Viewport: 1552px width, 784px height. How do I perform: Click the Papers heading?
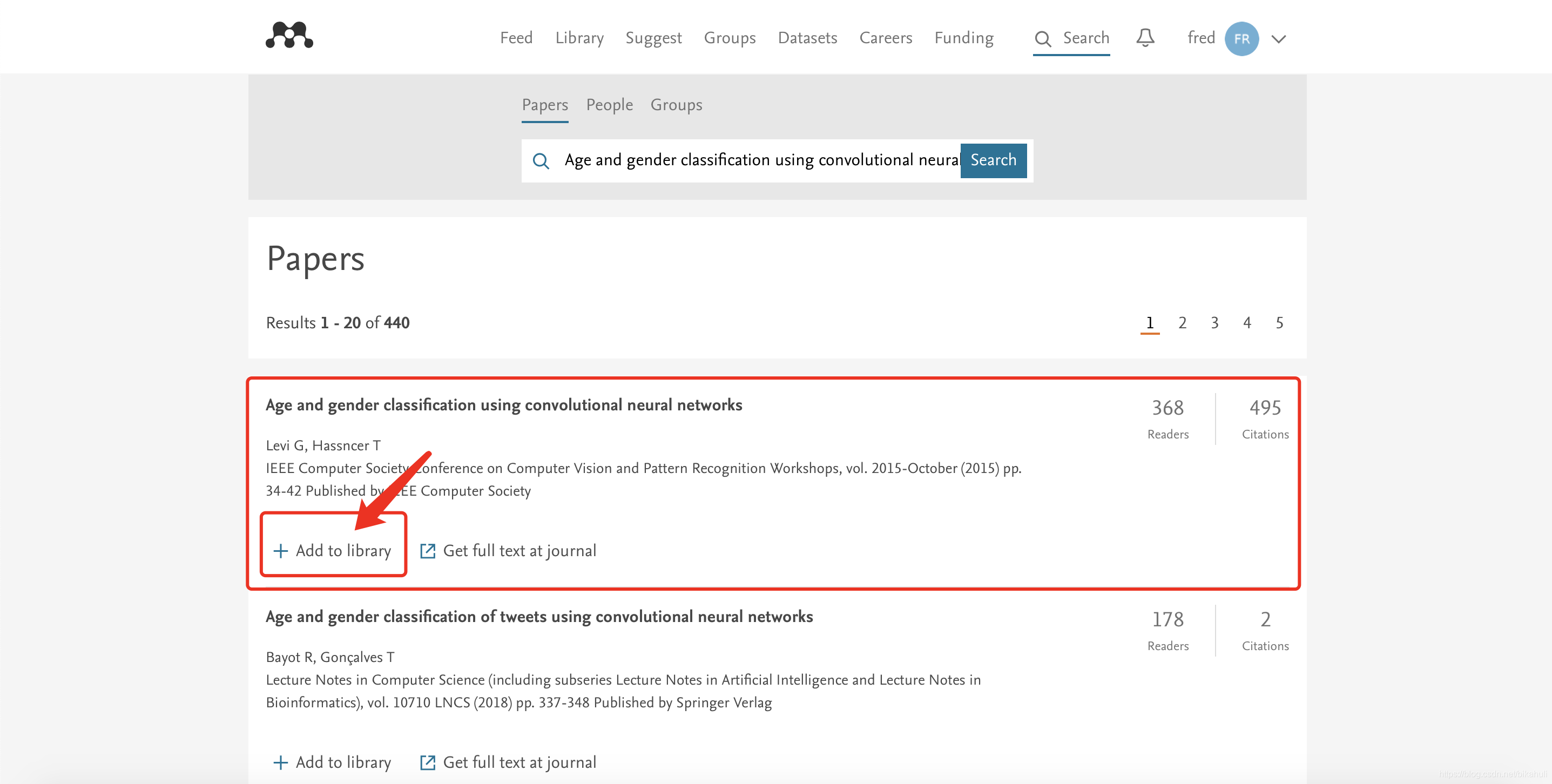tap(316, 259)
